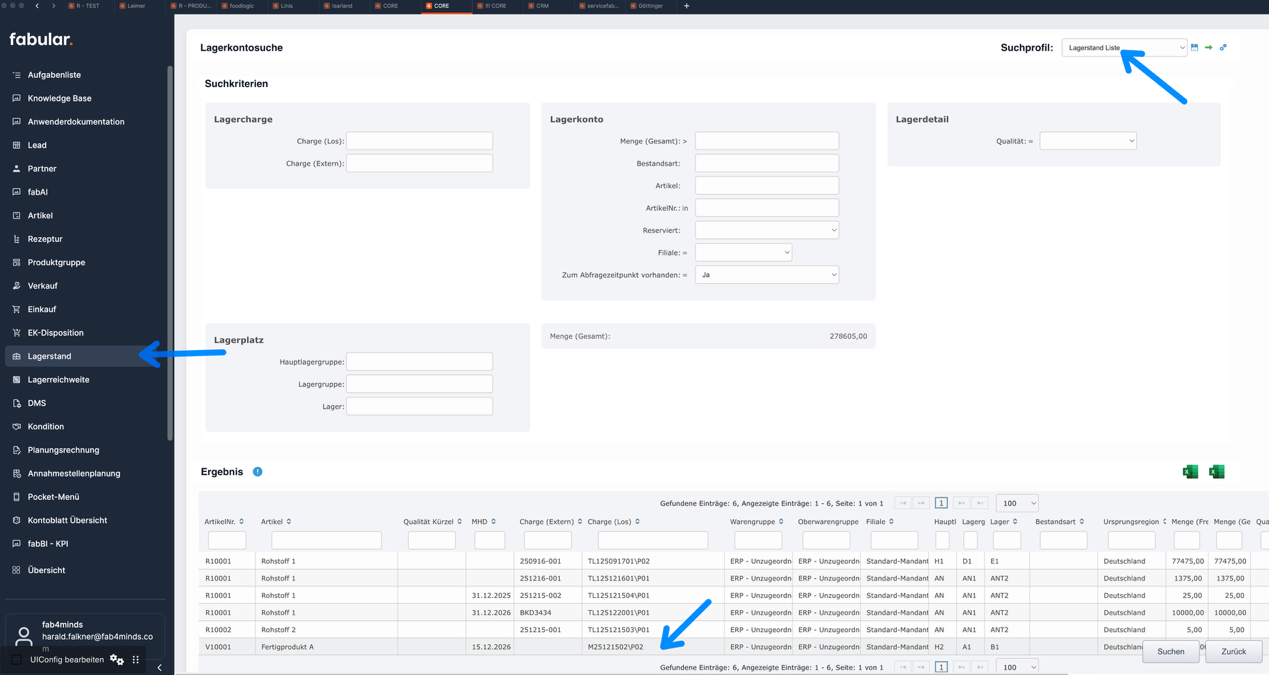Screen dimensions: 1269x675
Task: Click the Charge (Los) input field
Action: click(x=419, y=141)
